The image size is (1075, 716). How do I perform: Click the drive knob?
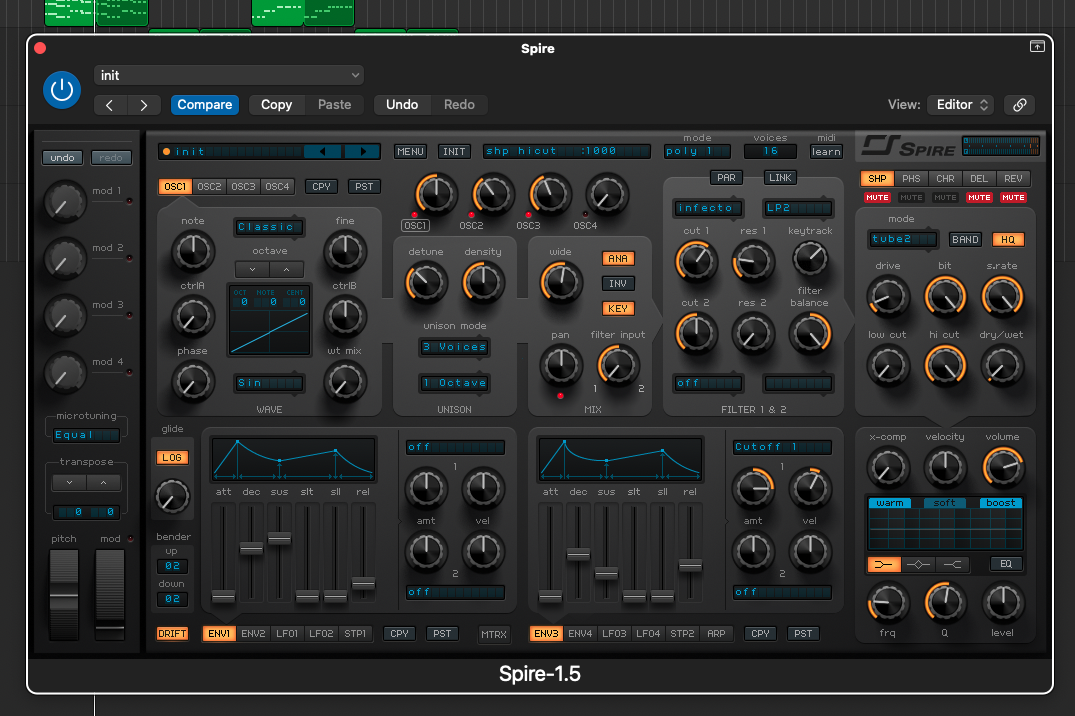click(x=888, y=297)
